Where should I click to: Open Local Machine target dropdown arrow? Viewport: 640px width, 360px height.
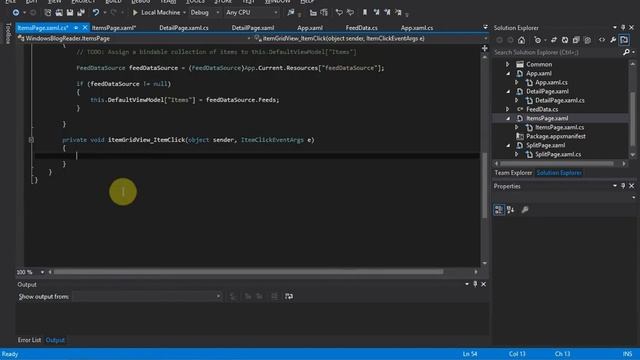[x=184, y=13]
